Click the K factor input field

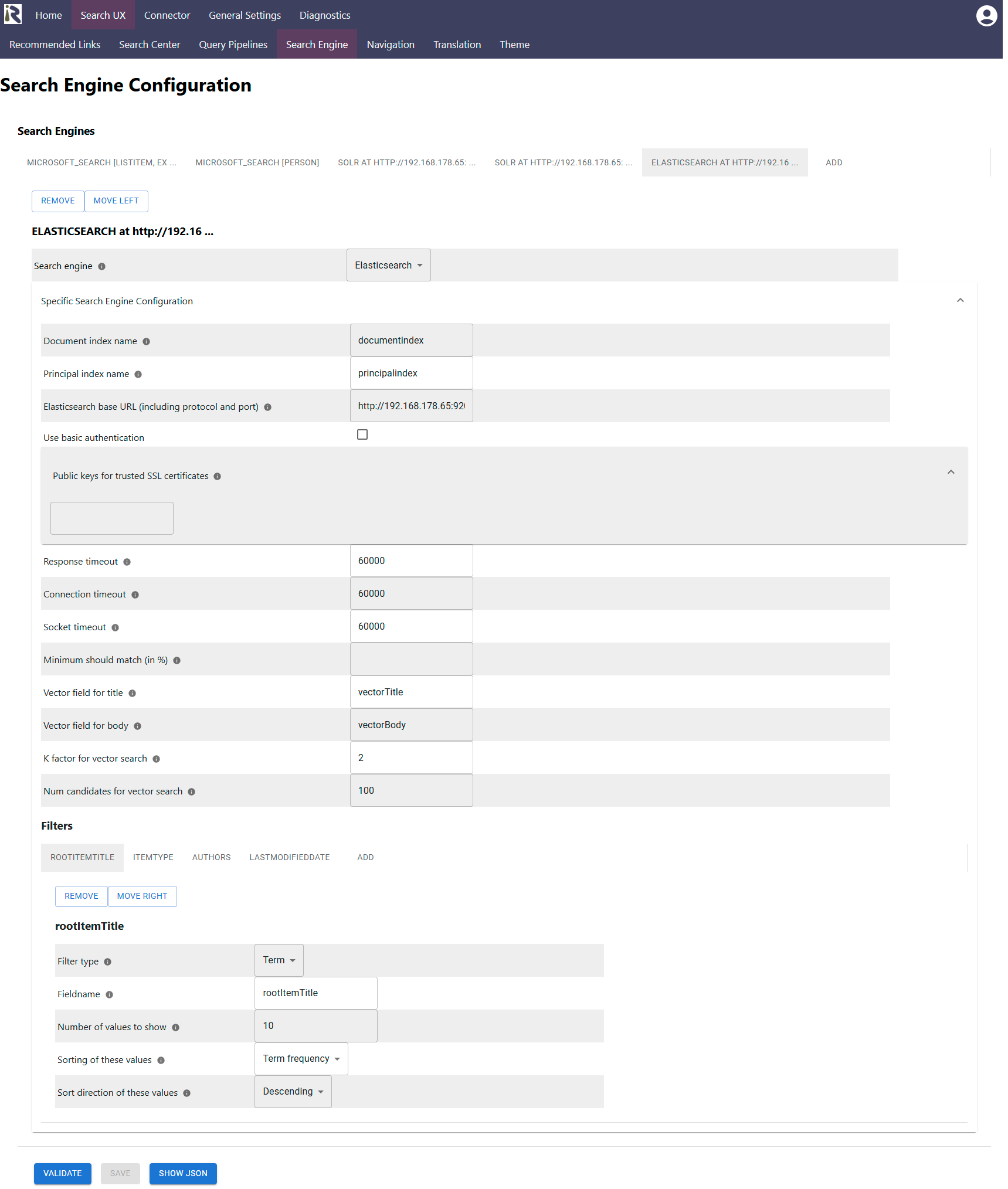(412, 757)
